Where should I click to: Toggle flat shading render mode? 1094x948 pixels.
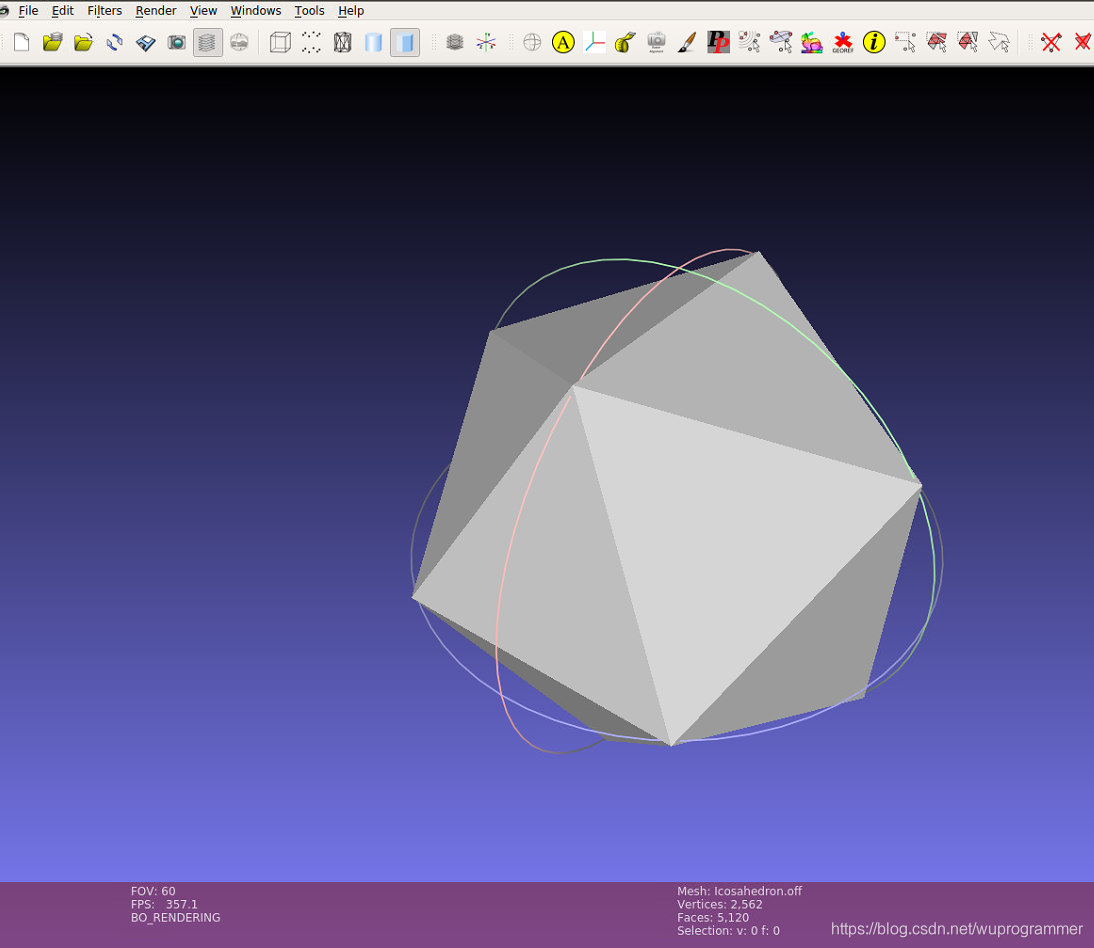click(405, 43)
